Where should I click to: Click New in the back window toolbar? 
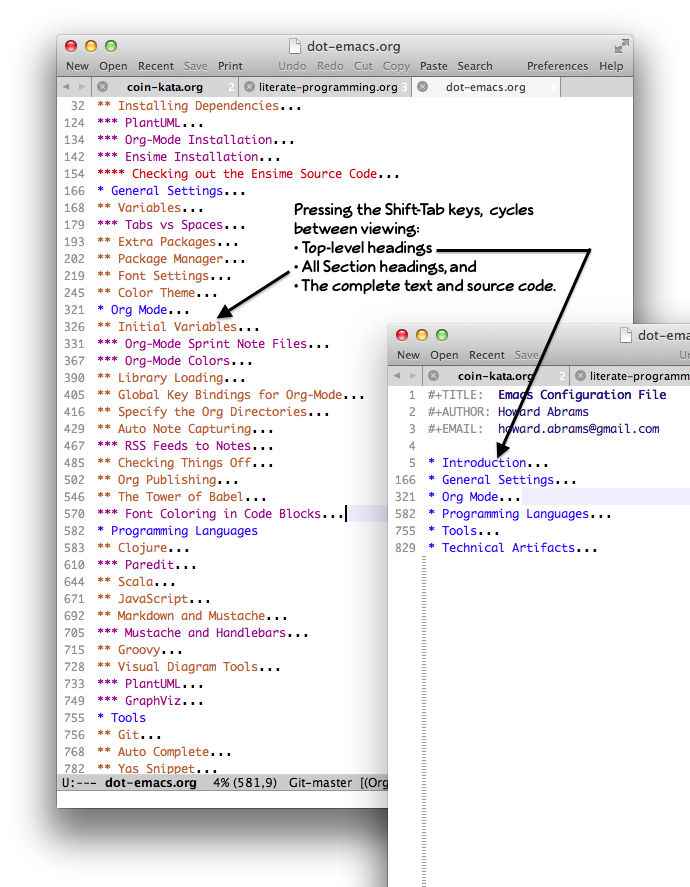77,66
